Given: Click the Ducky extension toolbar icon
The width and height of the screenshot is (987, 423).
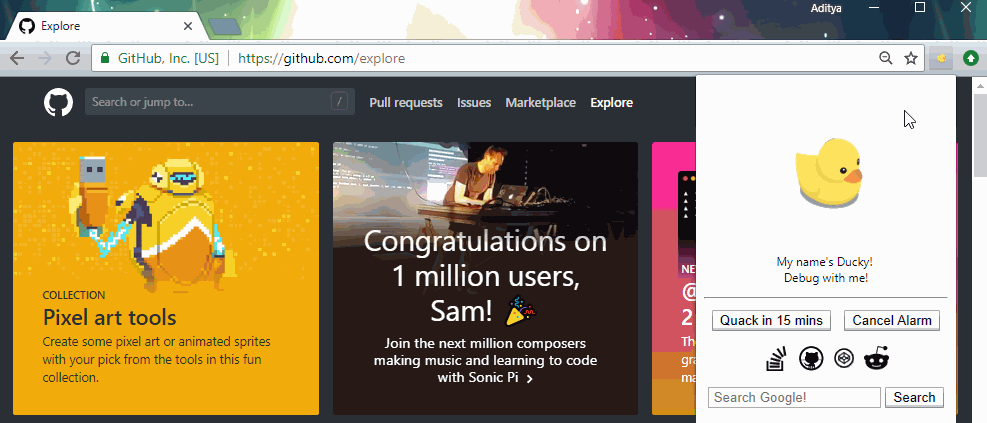Looking at the screenshot, I should pyautogui.click(x=942, y=59).
